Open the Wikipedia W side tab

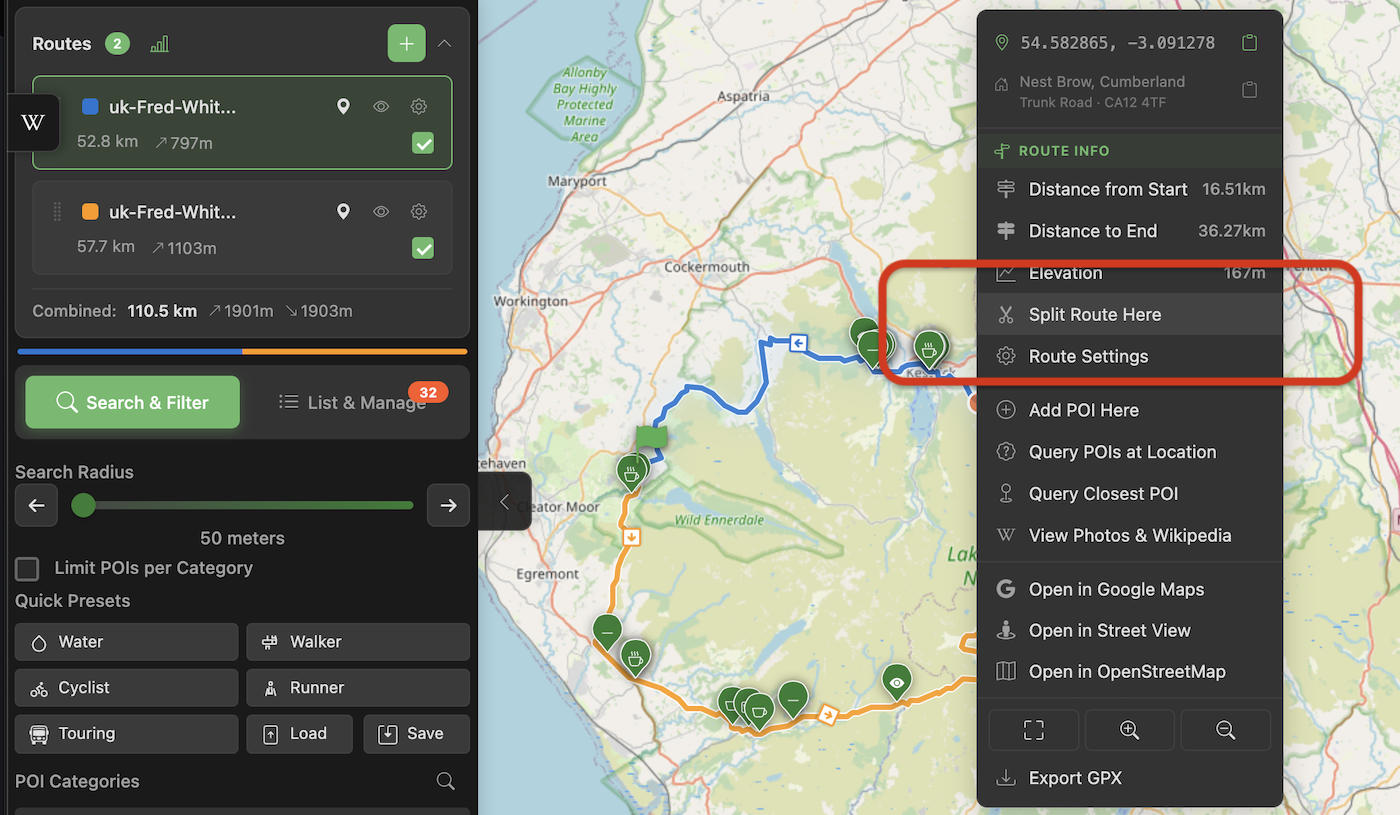pos(32,122)
